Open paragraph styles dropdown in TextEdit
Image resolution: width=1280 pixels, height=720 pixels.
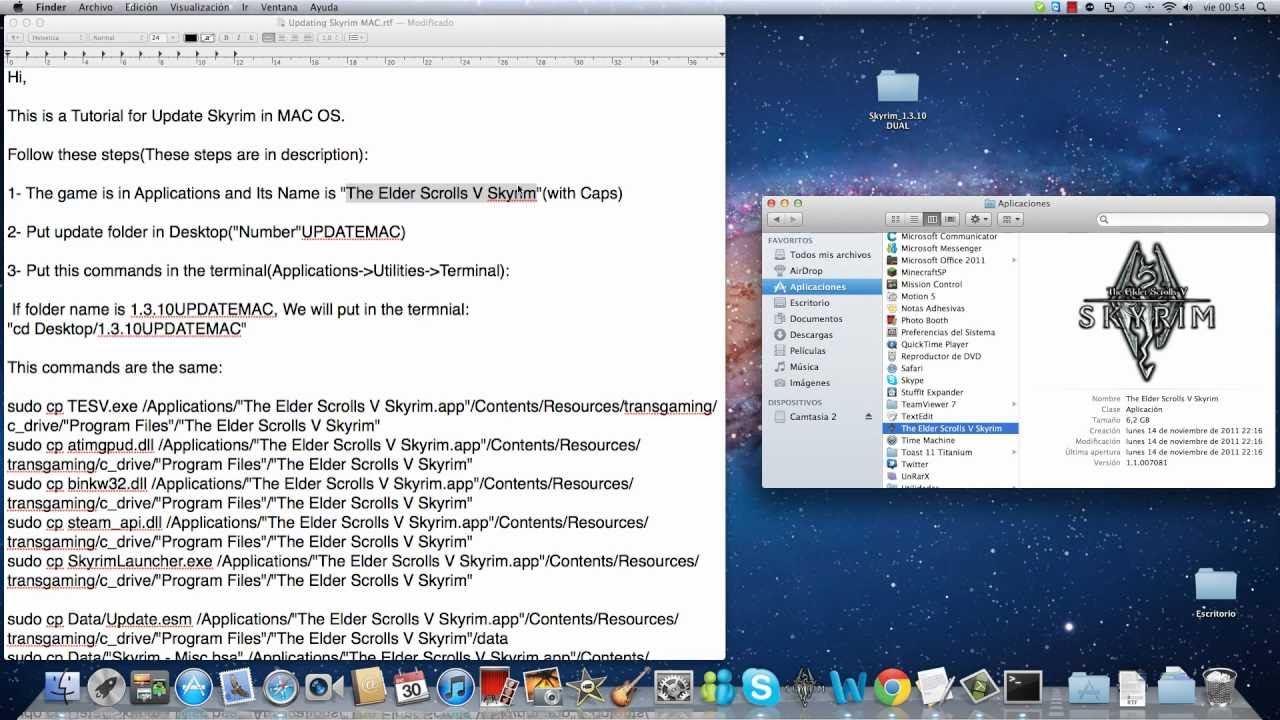click(15, 38)
